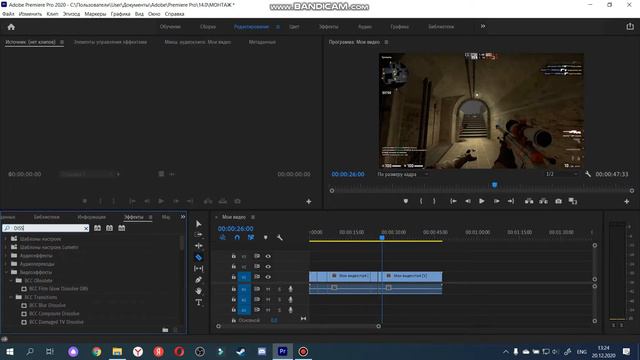Click the program monitor playhead marker
This screenshot has height=360, width=640.
(x=494, y=185)
